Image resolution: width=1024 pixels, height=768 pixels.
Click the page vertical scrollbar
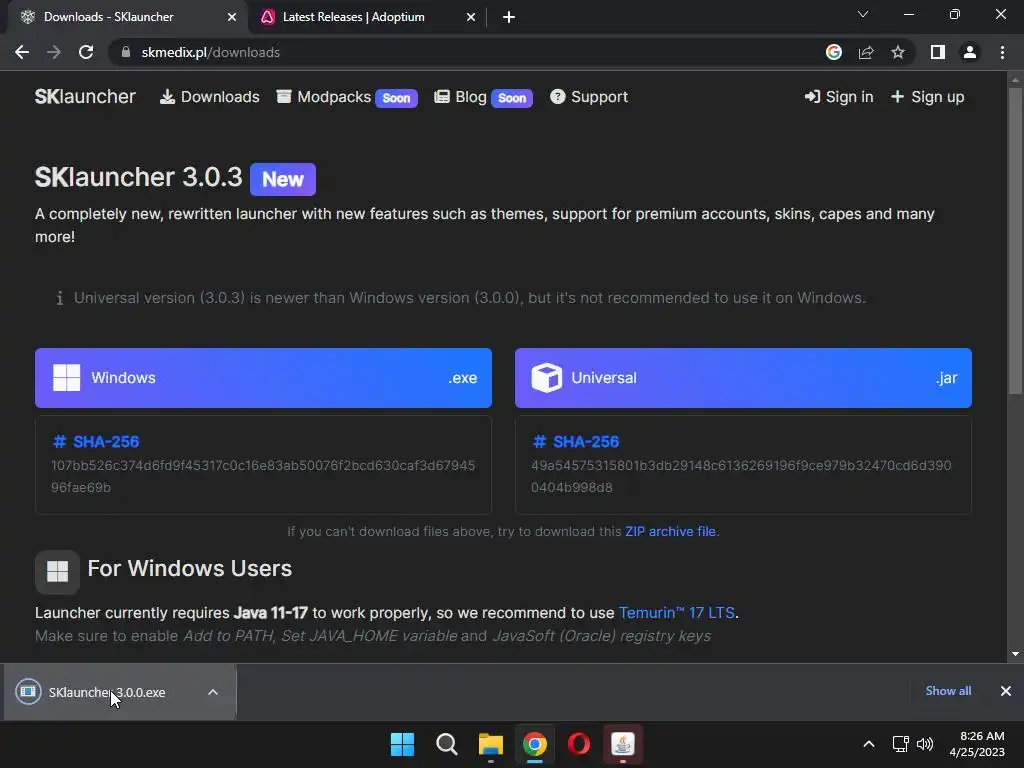1015,240
